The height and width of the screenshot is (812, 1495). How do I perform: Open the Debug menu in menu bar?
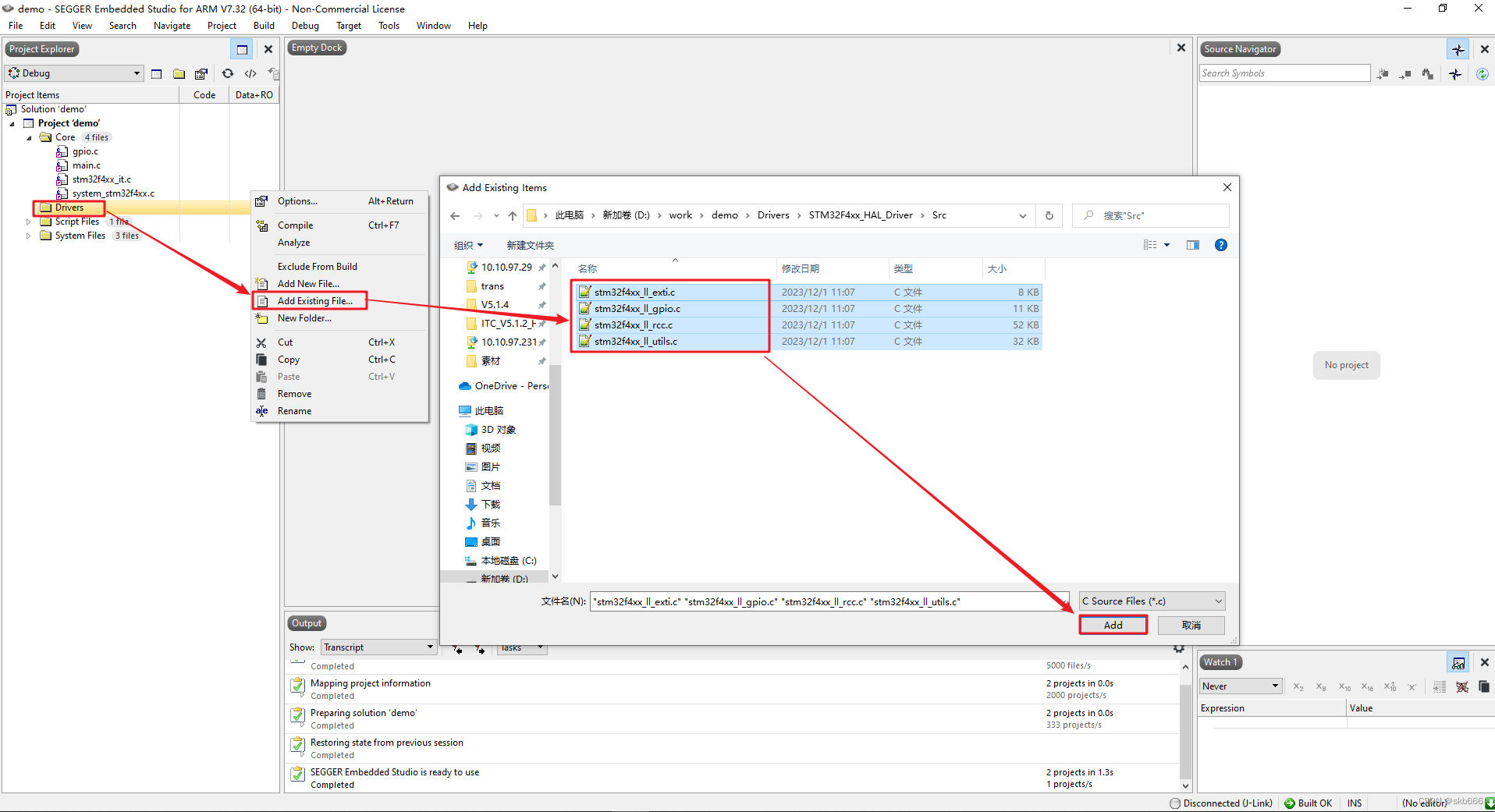pos(304,25)
